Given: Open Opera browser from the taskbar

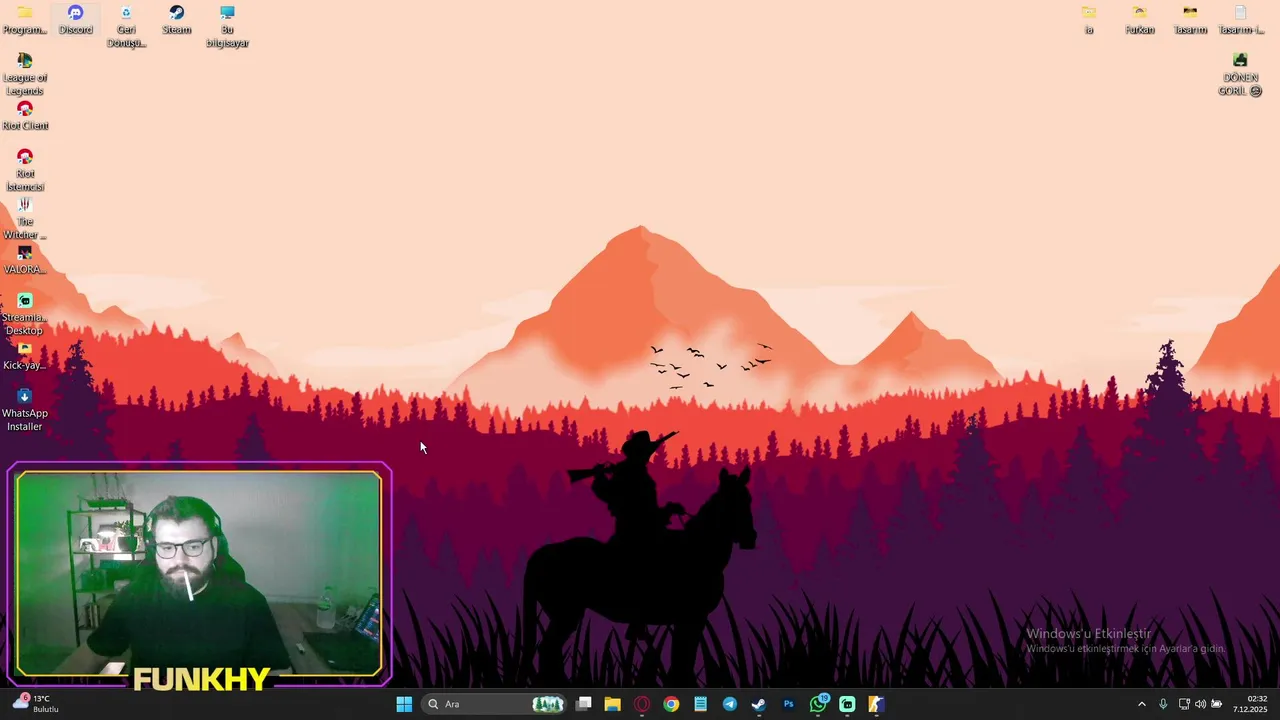Looking at the screenshot, I should coord(642,704).
